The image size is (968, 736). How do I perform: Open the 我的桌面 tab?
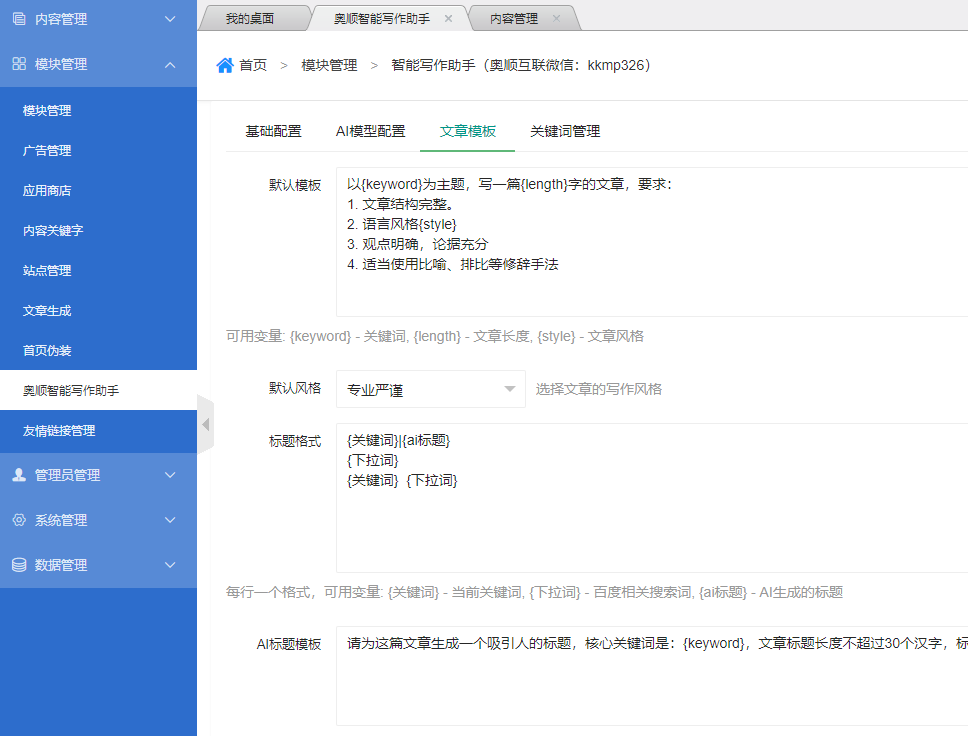point(249,19)
